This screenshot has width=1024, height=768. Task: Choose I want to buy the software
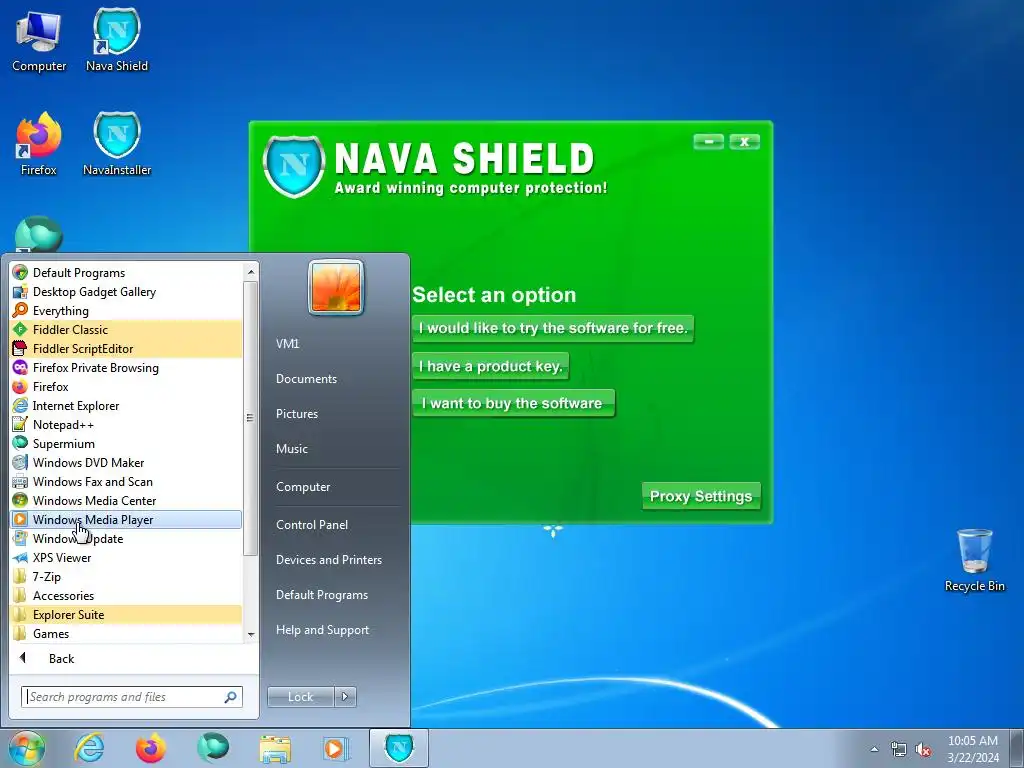coord(513,403)
